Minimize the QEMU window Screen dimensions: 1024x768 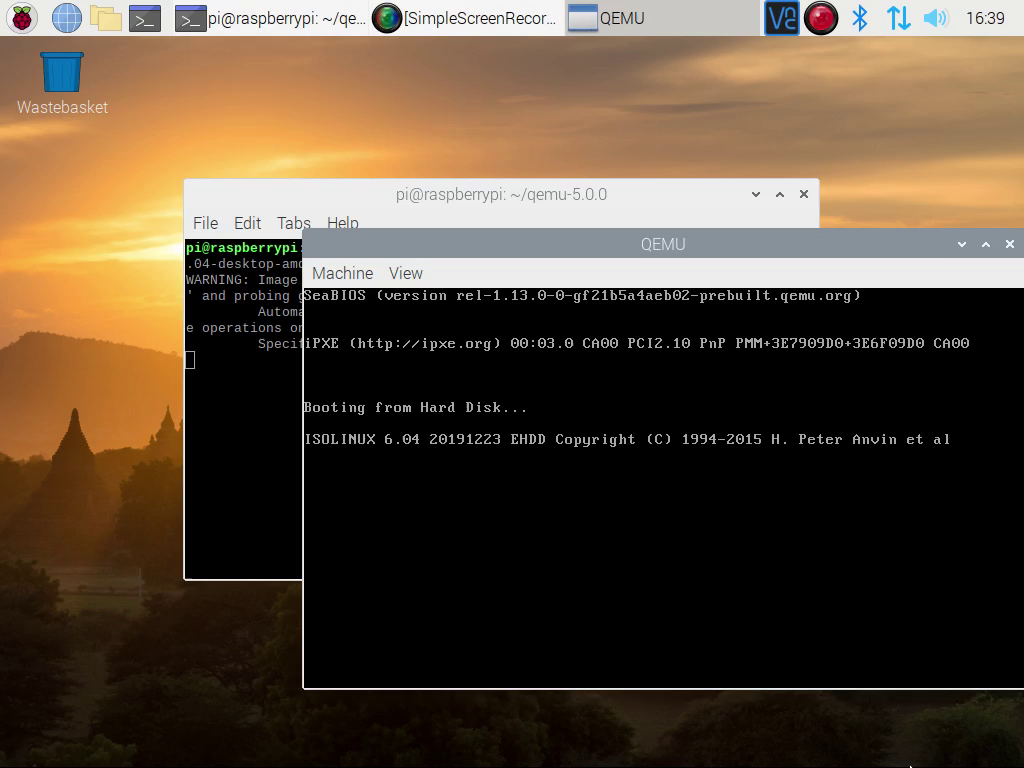pos(962,244)
